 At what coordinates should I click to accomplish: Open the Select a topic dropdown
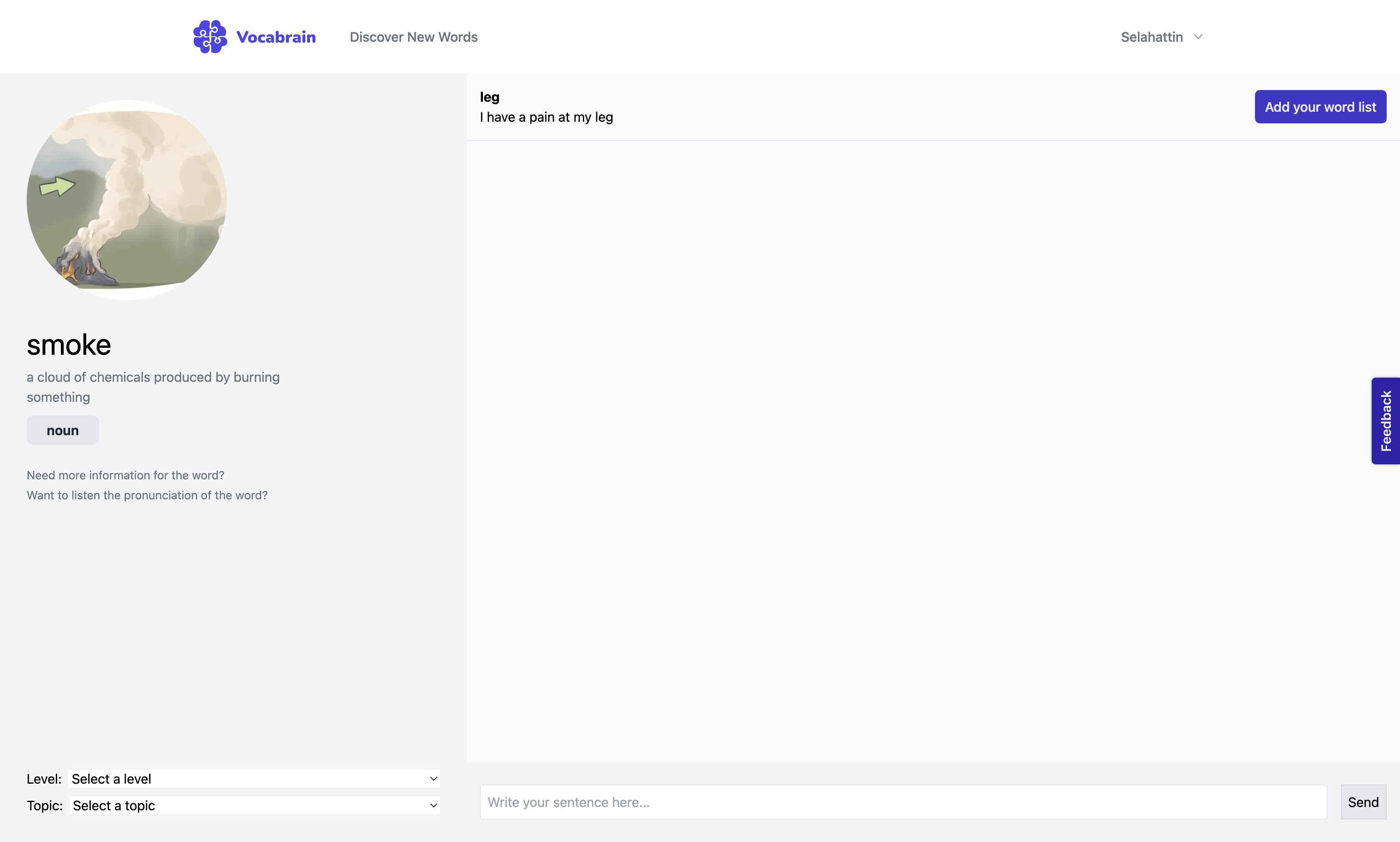point(255,805)
